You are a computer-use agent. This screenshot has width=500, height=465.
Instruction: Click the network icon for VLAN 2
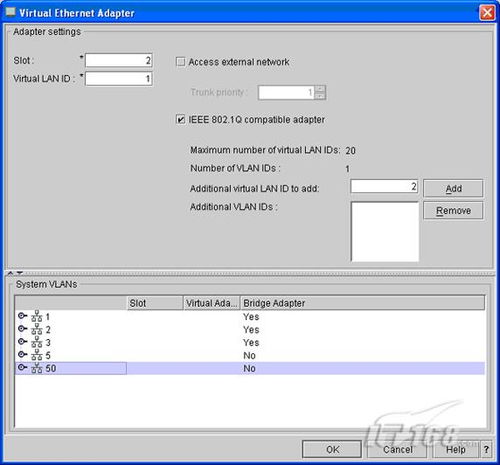(x=37, y=329)
